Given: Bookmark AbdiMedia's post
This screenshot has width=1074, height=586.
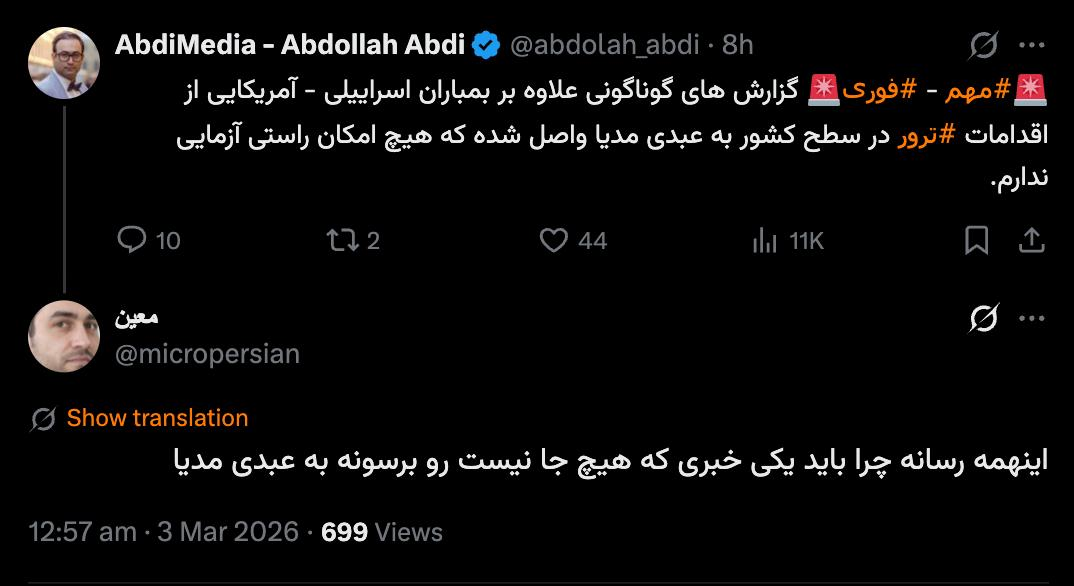Looking at the screenshot, I should (977, 241).
